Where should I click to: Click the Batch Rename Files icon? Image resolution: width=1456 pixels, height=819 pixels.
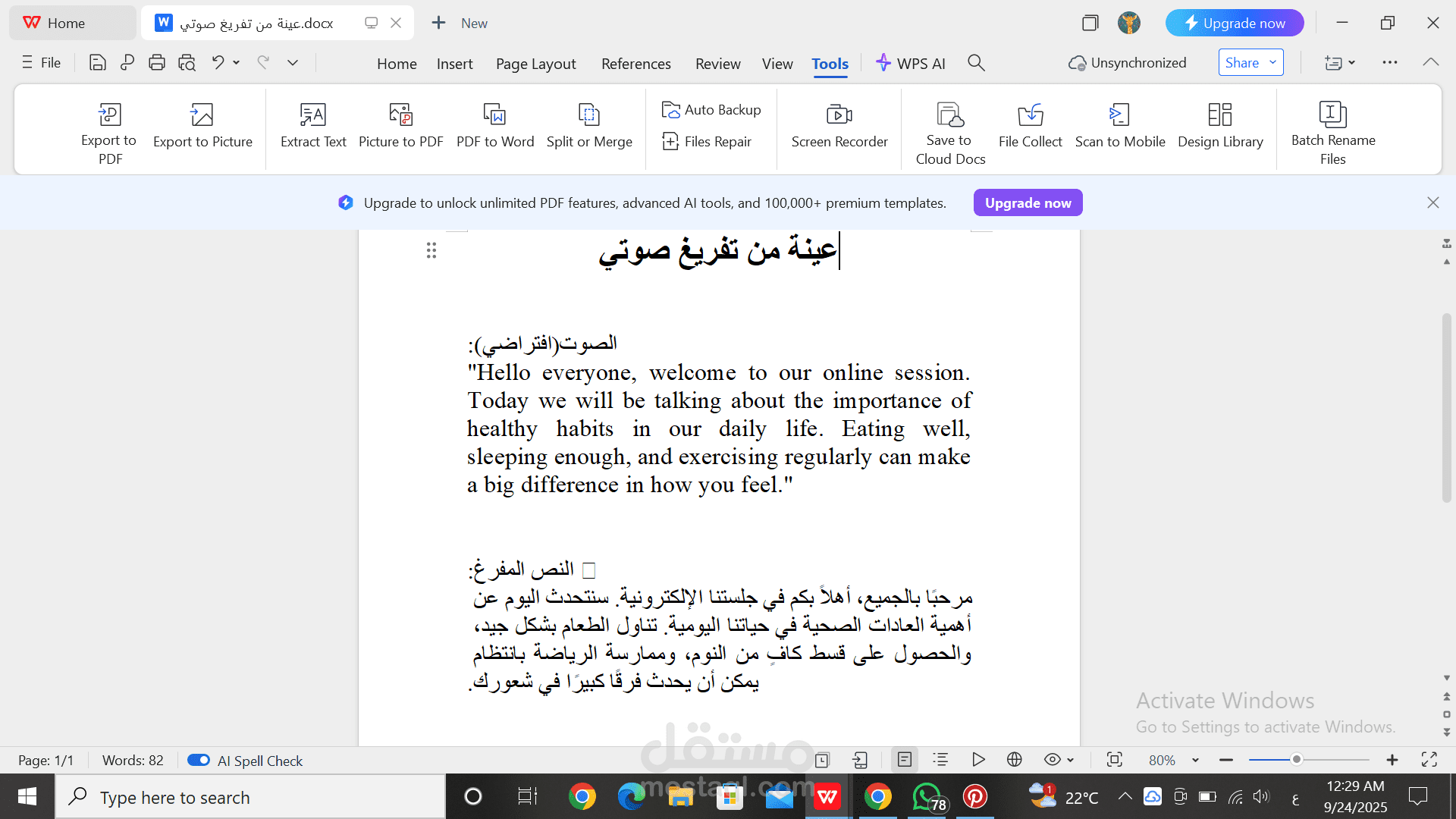[x=1332, y=115]
